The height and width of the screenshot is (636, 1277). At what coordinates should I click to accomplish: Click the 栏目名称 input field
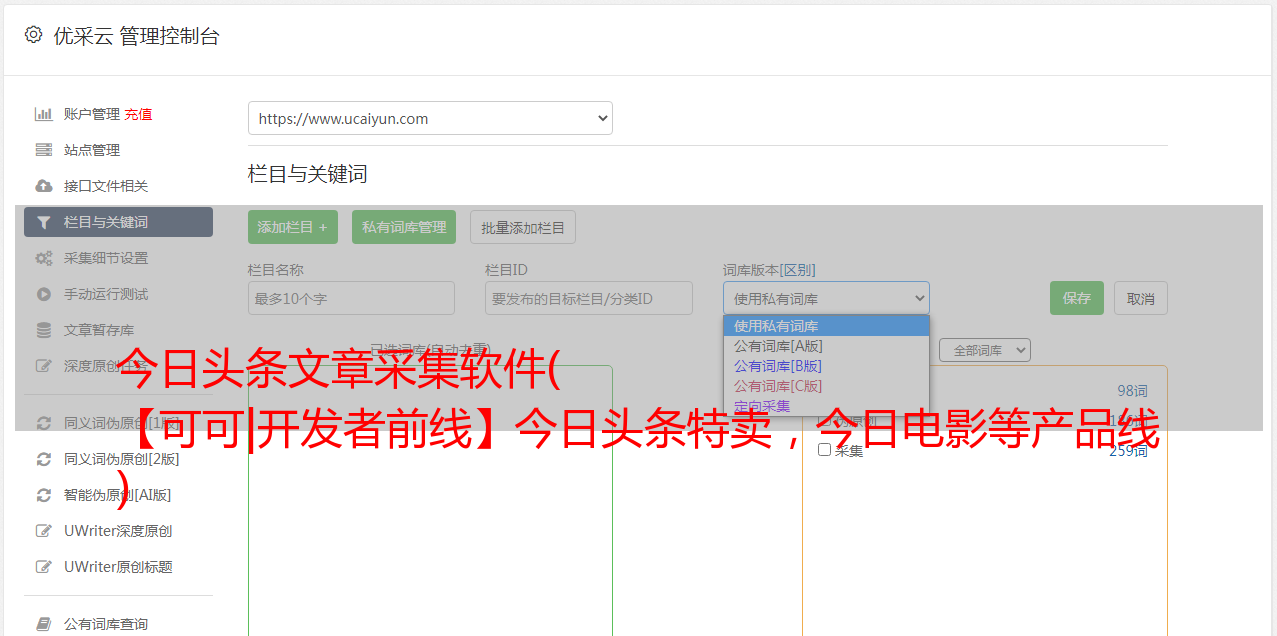click(x=351, y=298)
